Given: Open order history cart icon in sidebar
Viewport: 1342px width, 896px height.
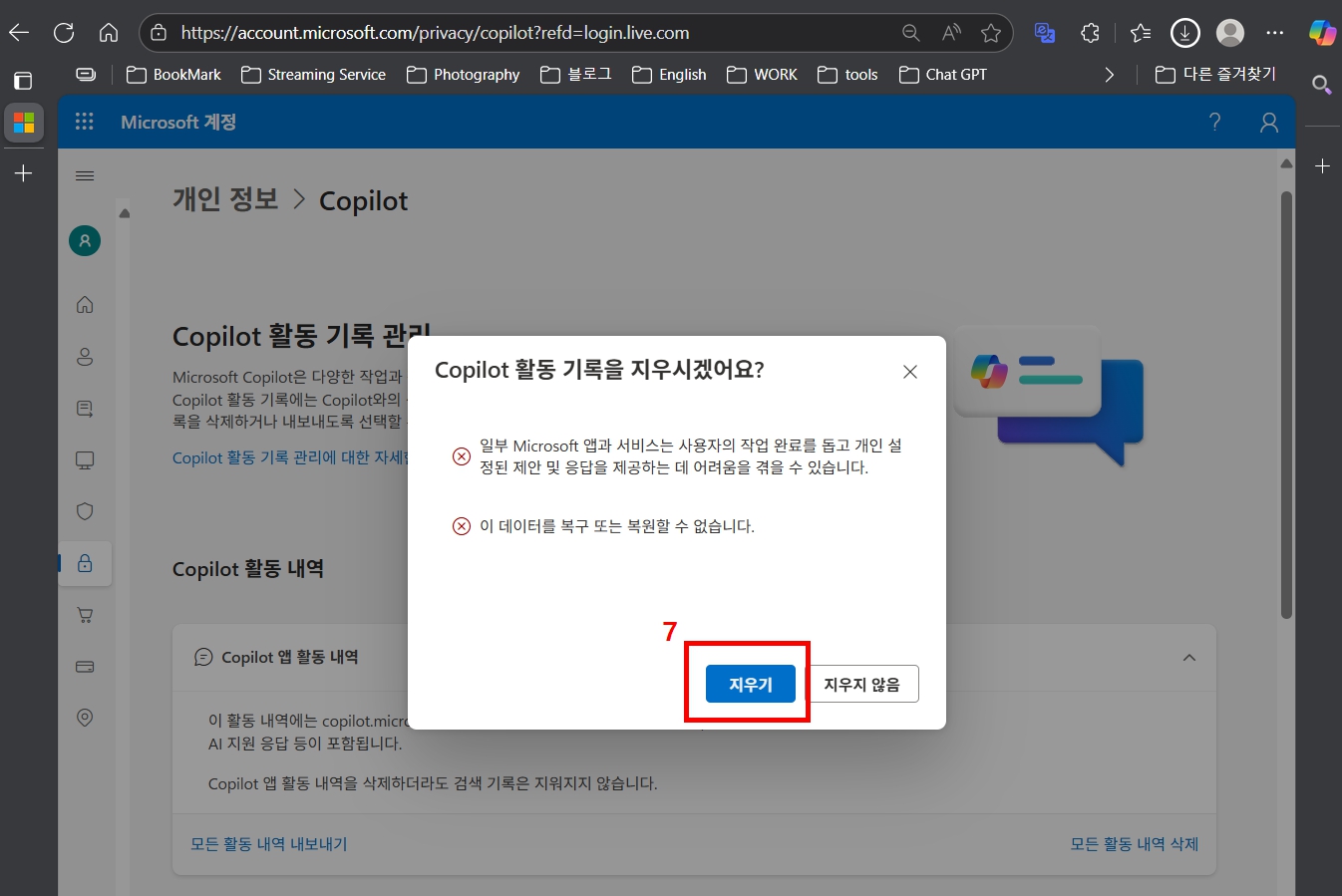Looking at the screenshot, I should [x=85, y=615].
